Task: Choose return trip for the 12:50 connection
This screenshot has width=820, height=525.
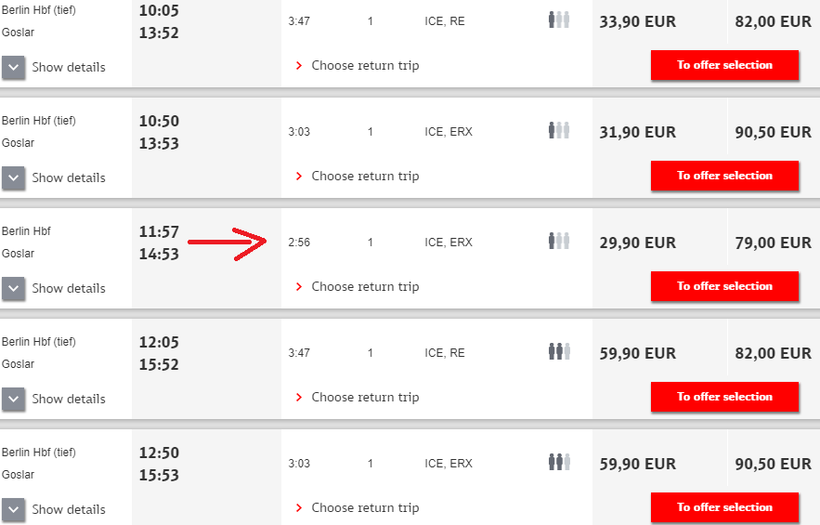Action: (x=364, y=508)
